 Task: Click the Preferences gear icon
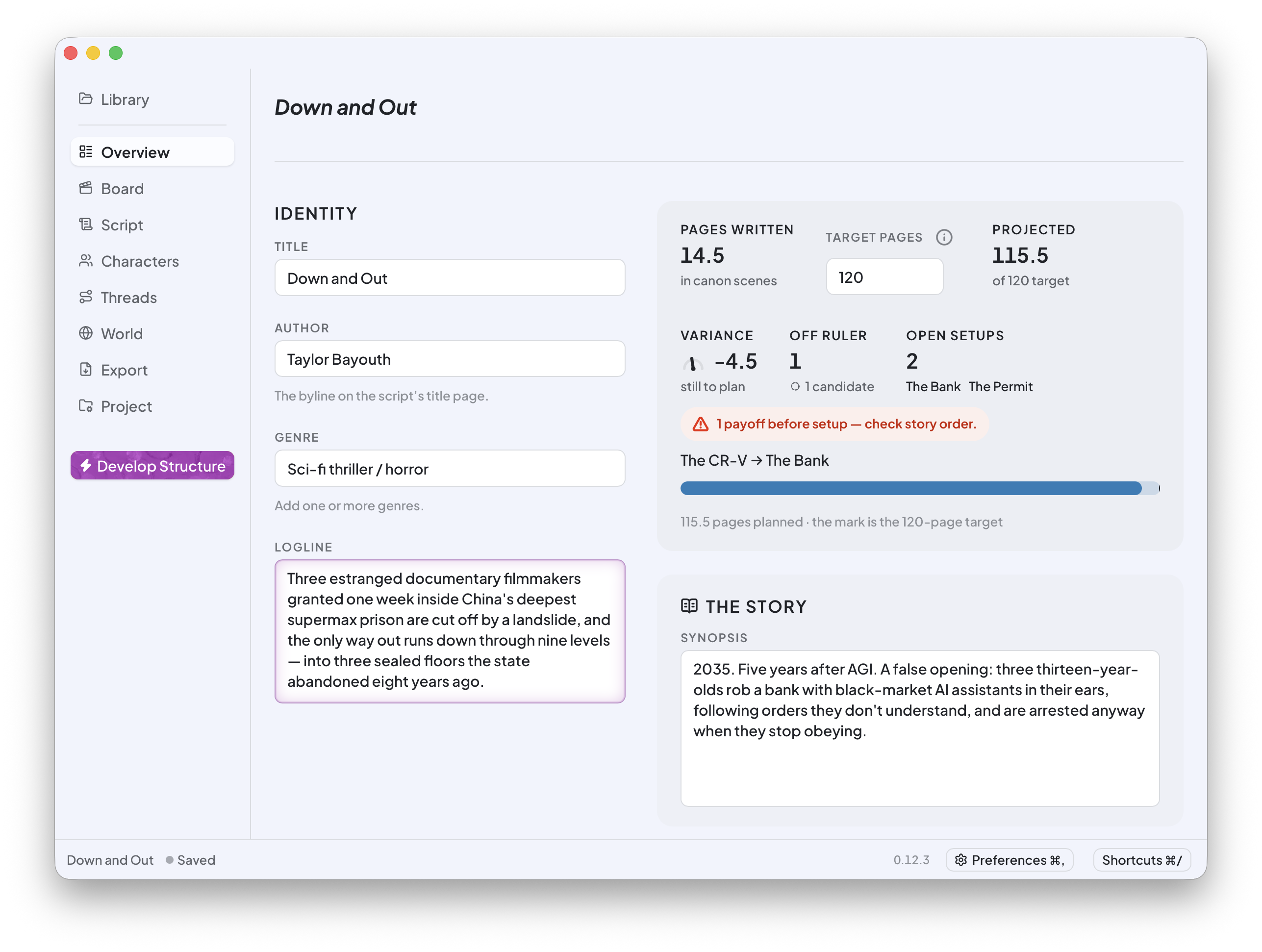[961, 860]
